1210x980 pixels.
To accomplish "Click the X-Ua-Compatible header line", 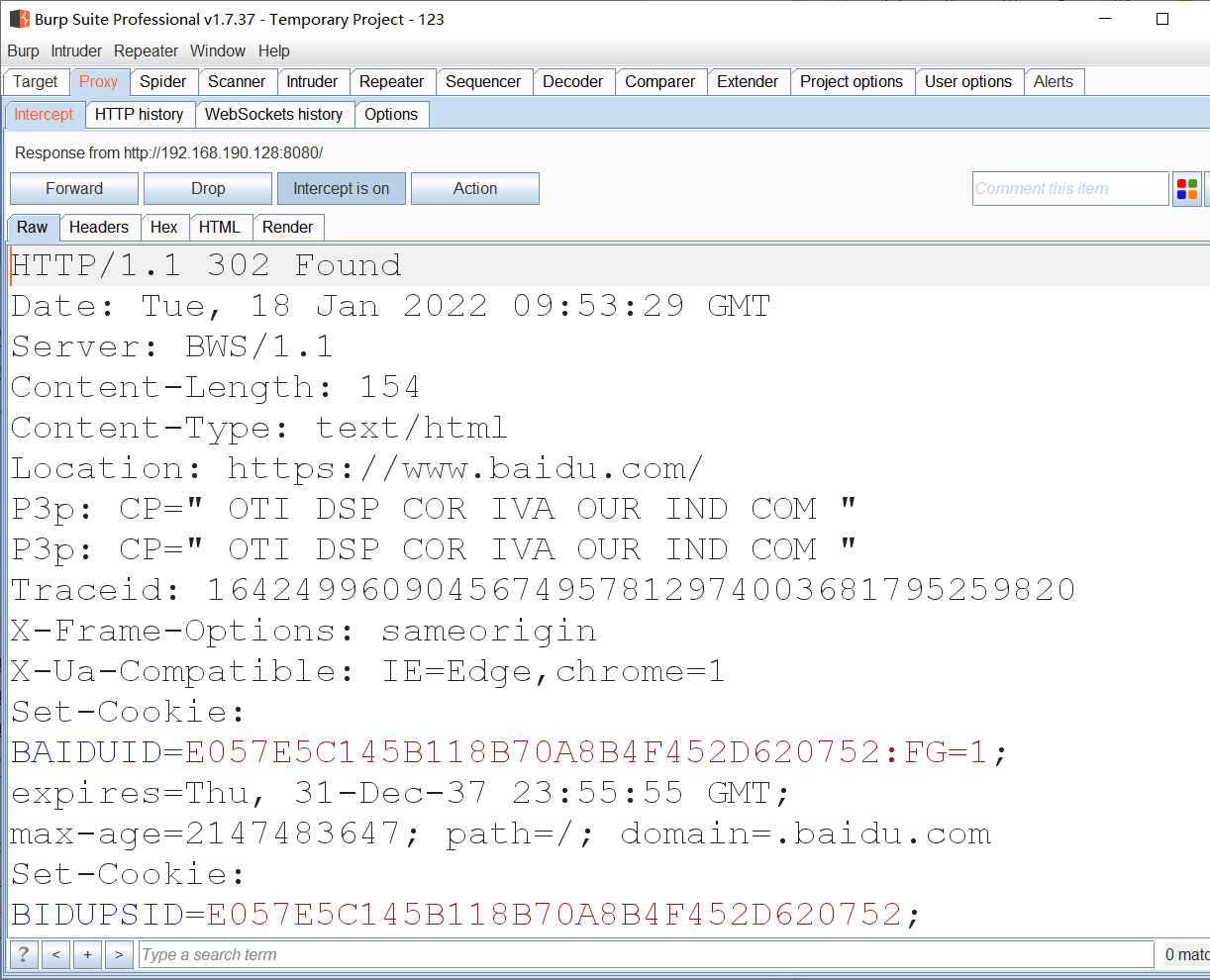I will pyautogui.click(x=367, y=671).
